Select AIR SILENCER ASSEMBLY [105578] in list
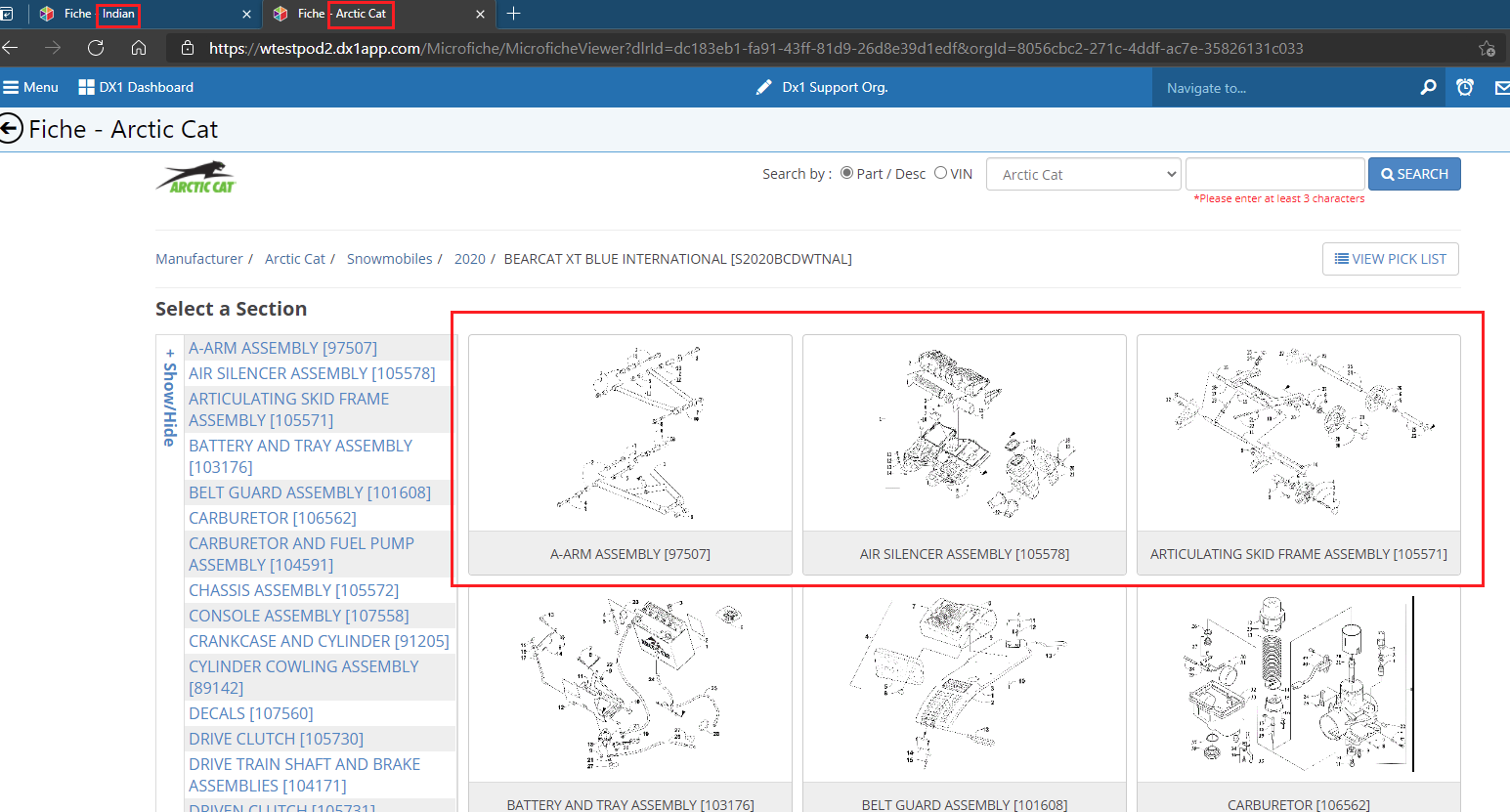The width and height of the screenshot is (1510, 812). 312,373
